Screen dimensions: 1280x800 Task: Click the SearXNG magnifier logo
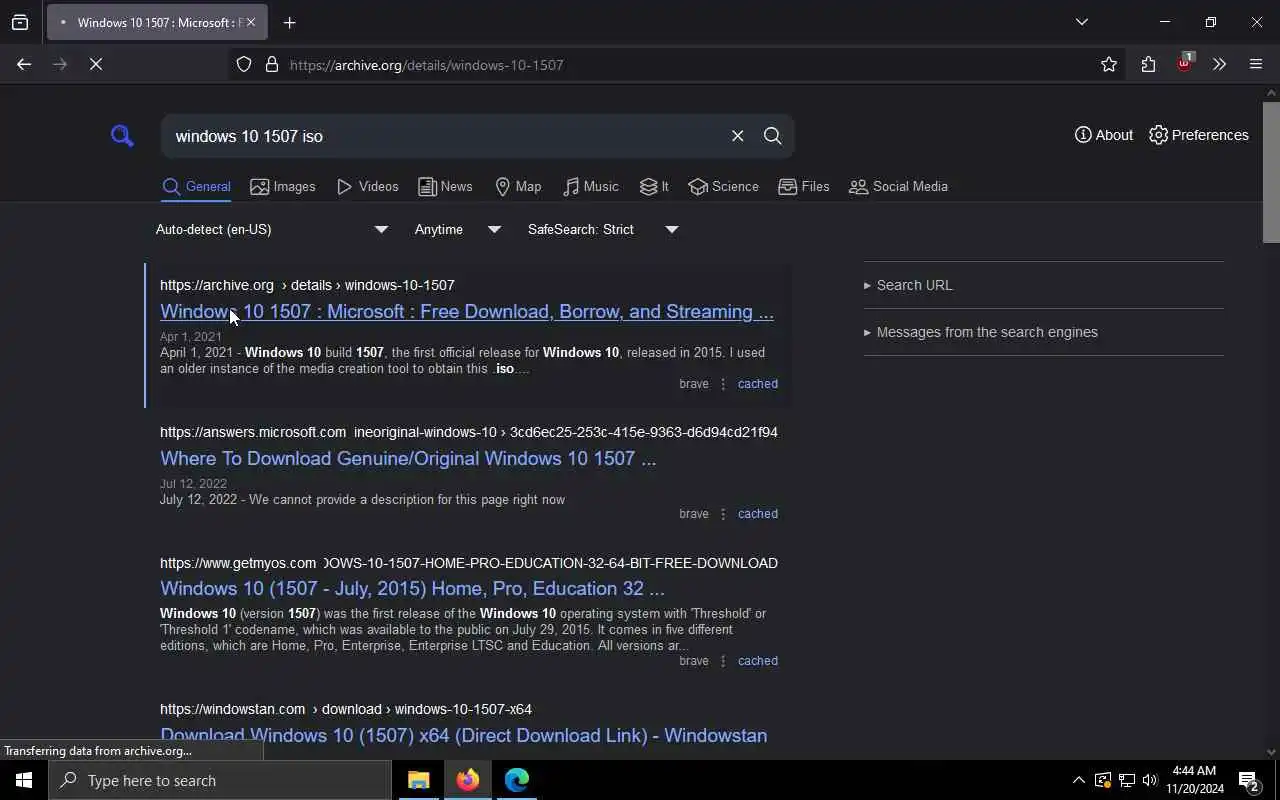(122, 135)
